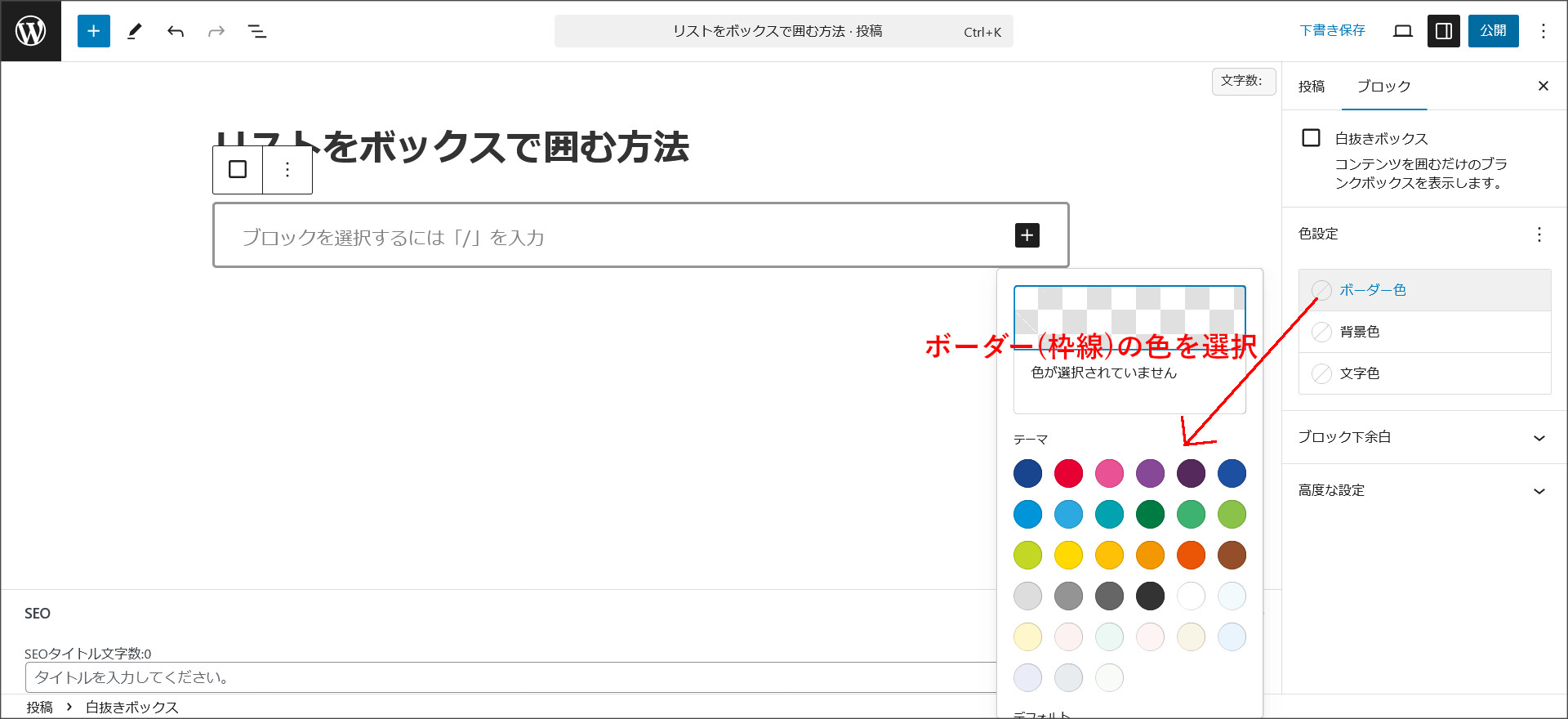1568x719 pixels.
Task: Open the WordPress logo menu
Action: pyautogui.click(x=31, y=31)
